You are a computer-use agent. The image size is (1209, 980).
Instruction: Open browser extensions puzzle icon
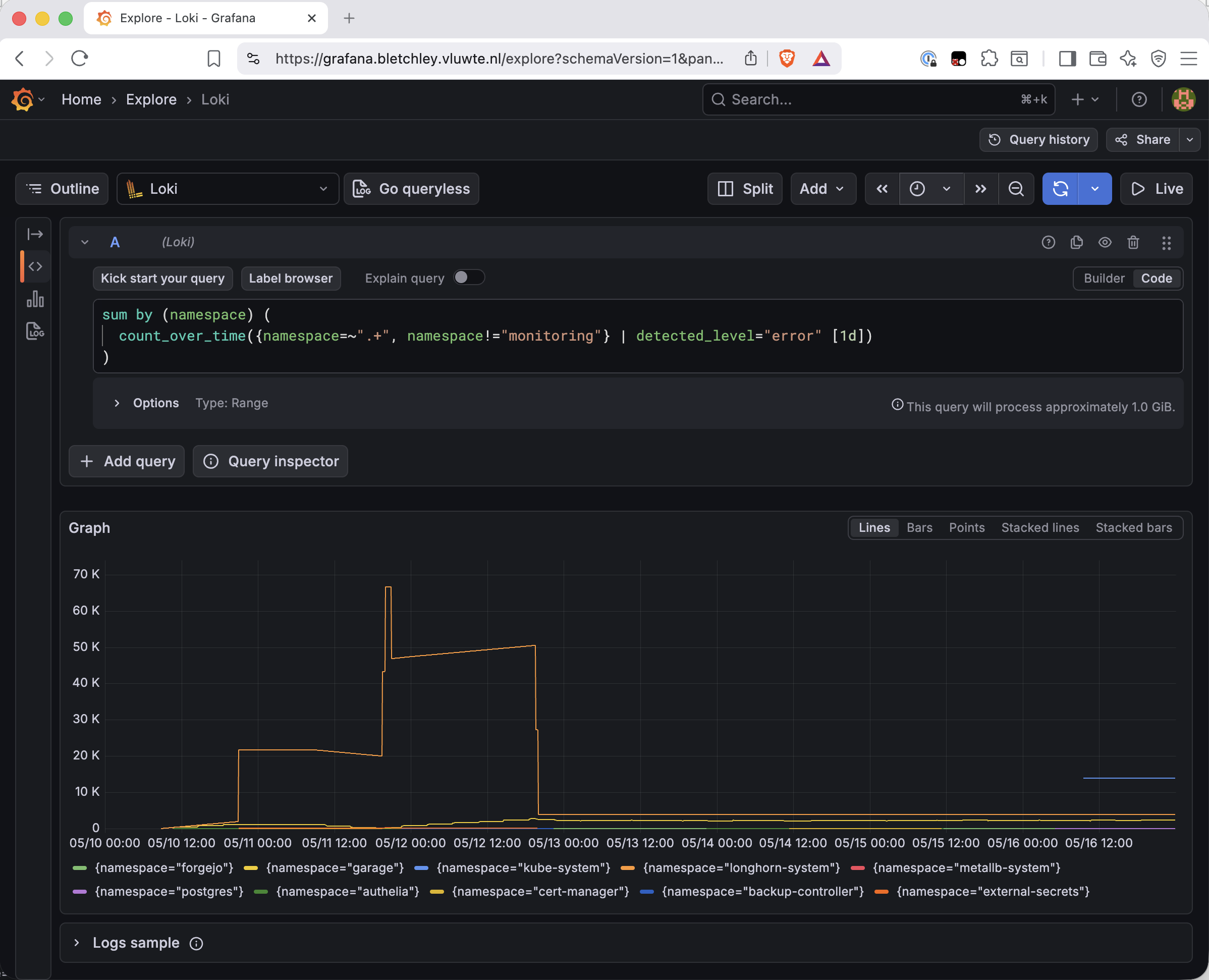(989, 58)
